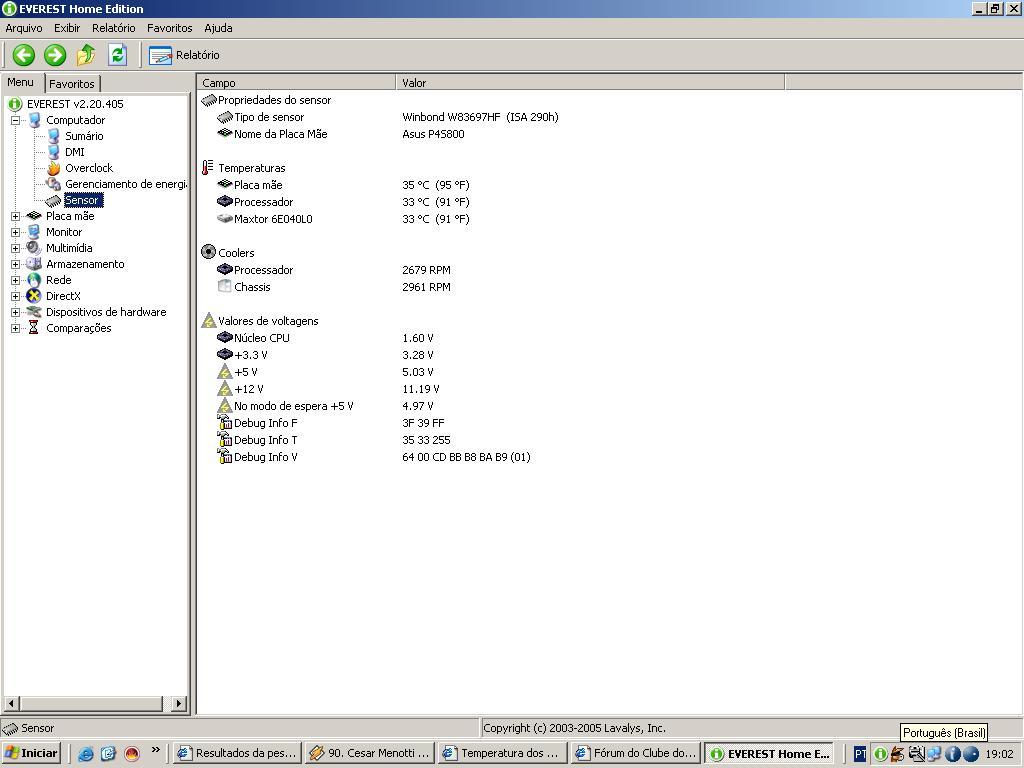Expand the Placa mãe tree node

pos(15,216)
